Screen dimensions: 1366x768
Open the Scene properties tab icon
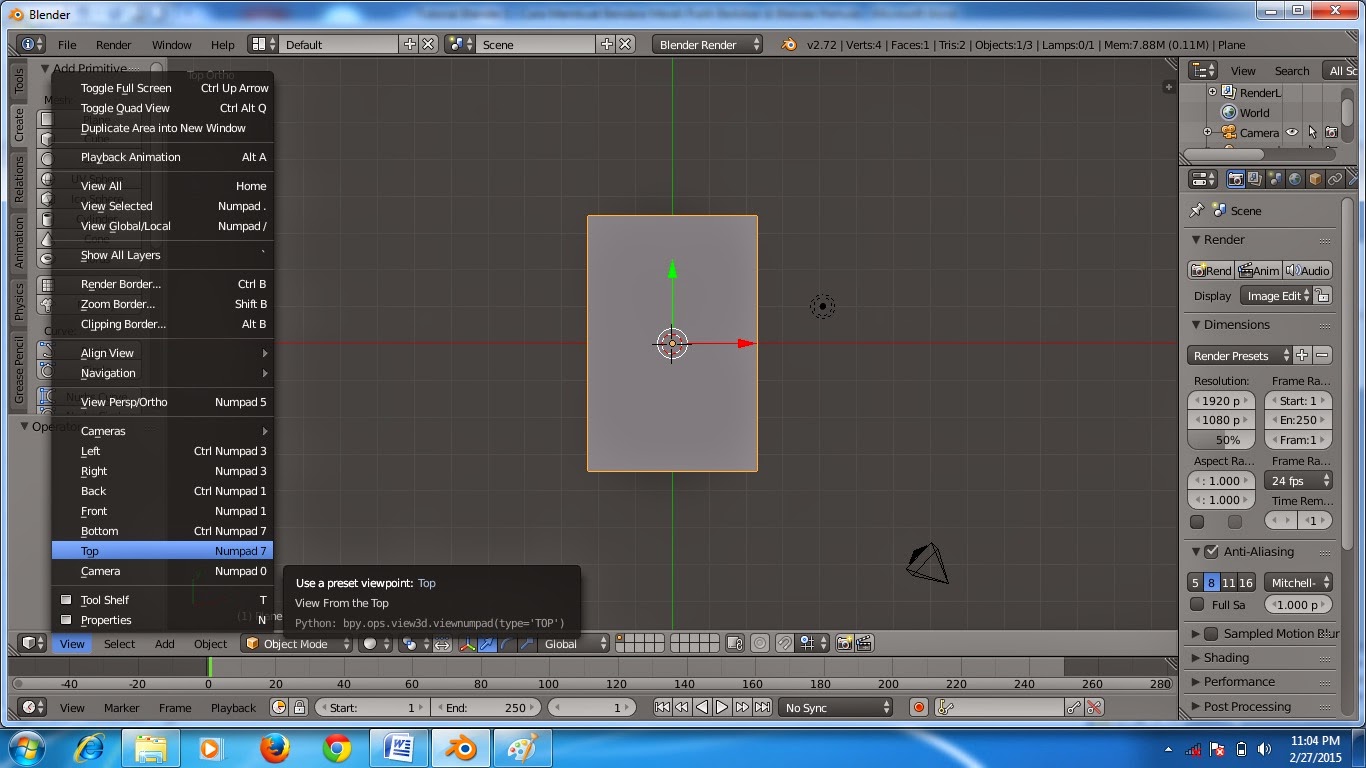pos(1275,179)
